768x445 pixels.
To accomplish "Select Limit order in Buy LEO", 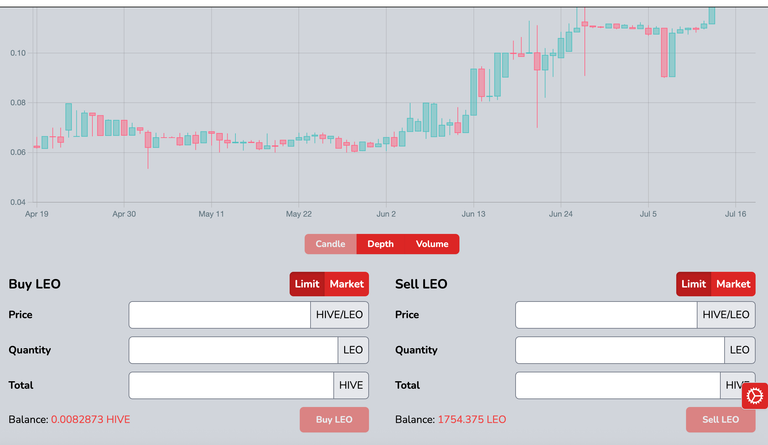I will (x=307, y=284).
